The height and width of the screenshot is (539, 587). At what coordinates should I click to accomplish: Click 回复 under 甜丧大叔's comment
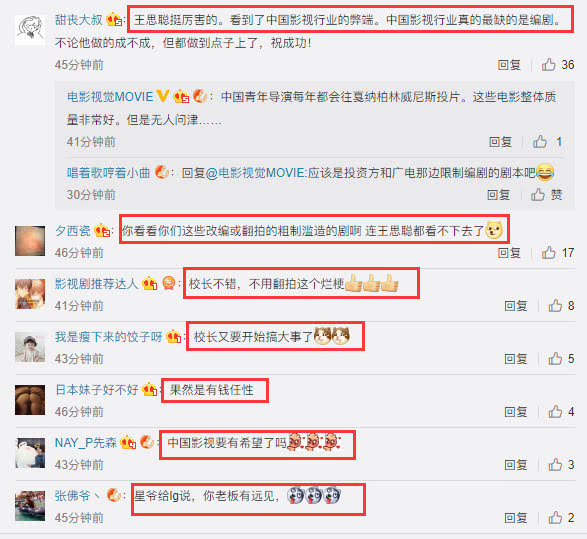[509, 65]
